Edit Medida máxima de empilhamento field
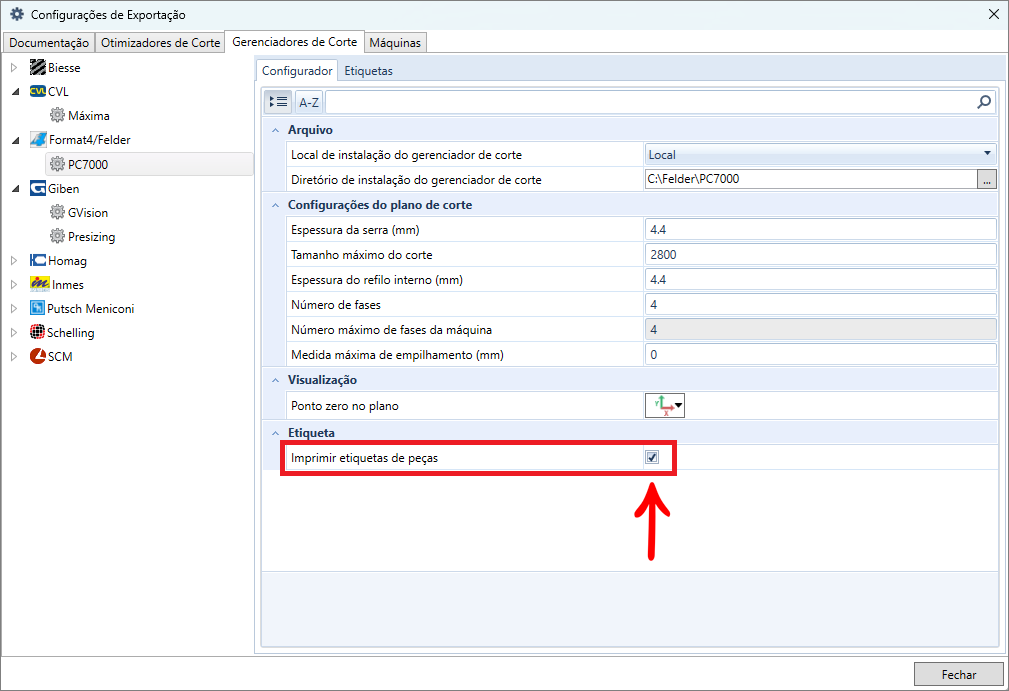Viewport: 1009px width, 691px height. tap(820, 355)
